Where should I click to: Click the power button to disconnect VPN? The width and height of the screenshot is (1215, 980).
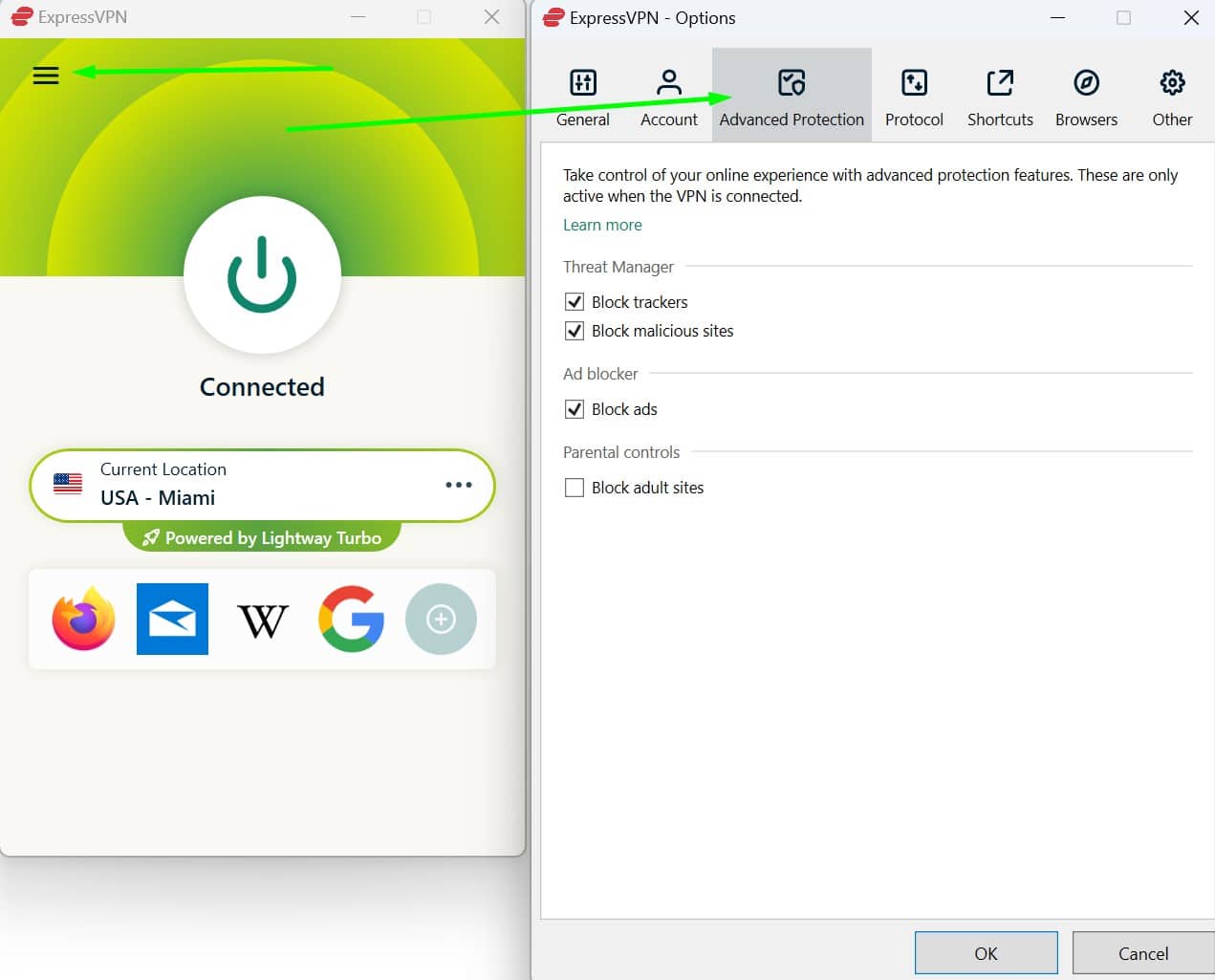(x=262, y=274)
